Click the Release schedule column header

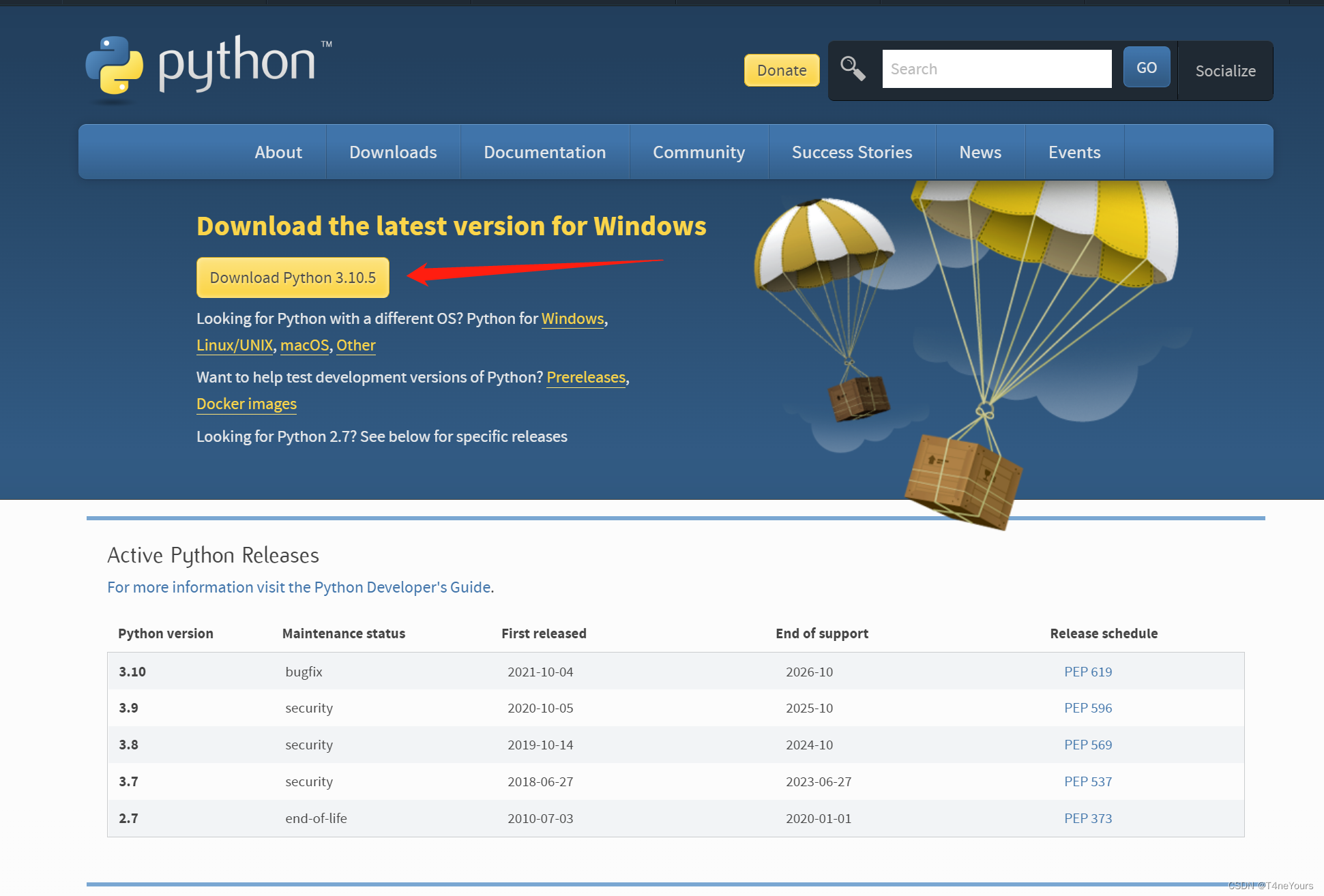click(1104, 633)
